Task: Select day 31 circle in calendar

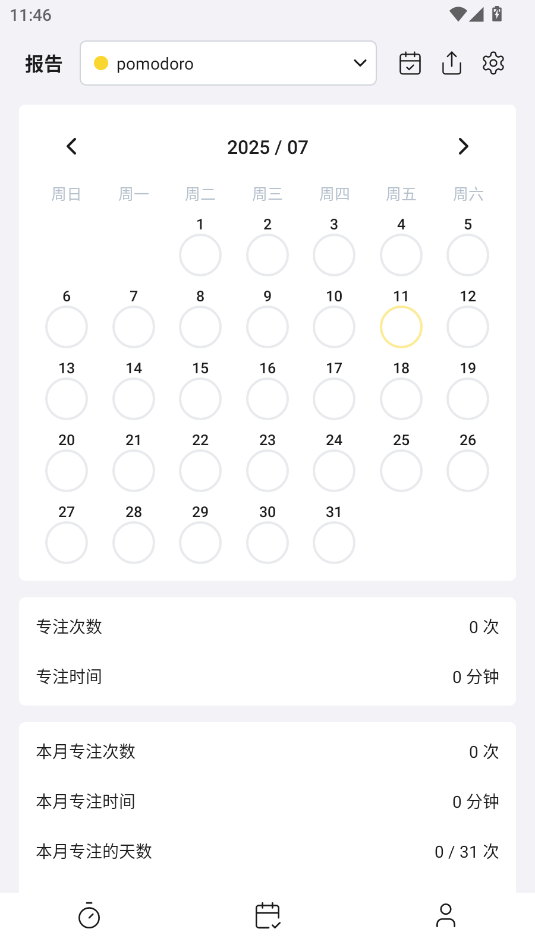Action: tap(334, 543)
